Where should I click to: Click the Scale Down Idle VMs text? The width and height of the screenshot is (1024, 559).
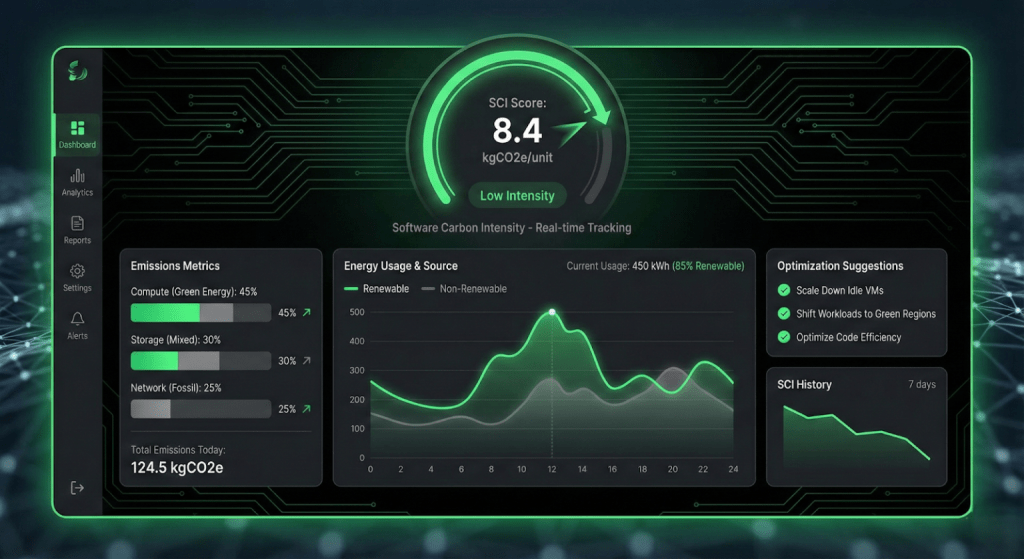click(839, 290)
